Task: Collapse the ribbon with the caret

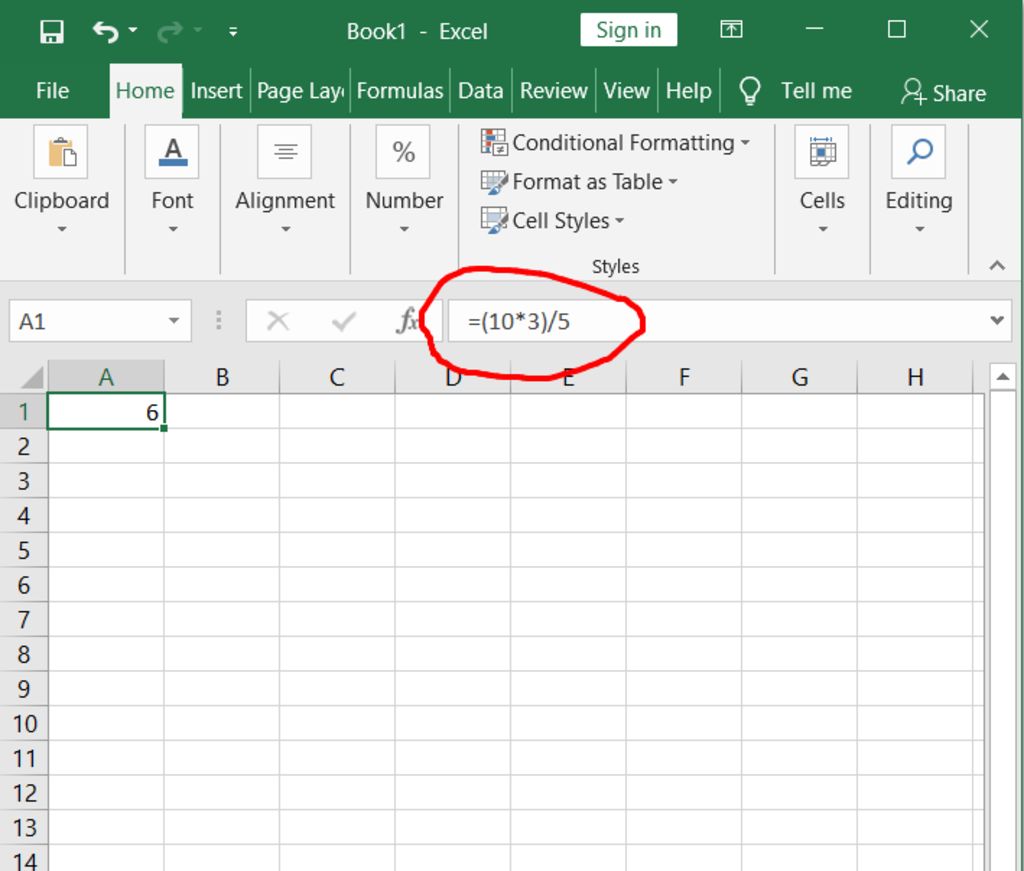Action: click(x=997, y=265)
